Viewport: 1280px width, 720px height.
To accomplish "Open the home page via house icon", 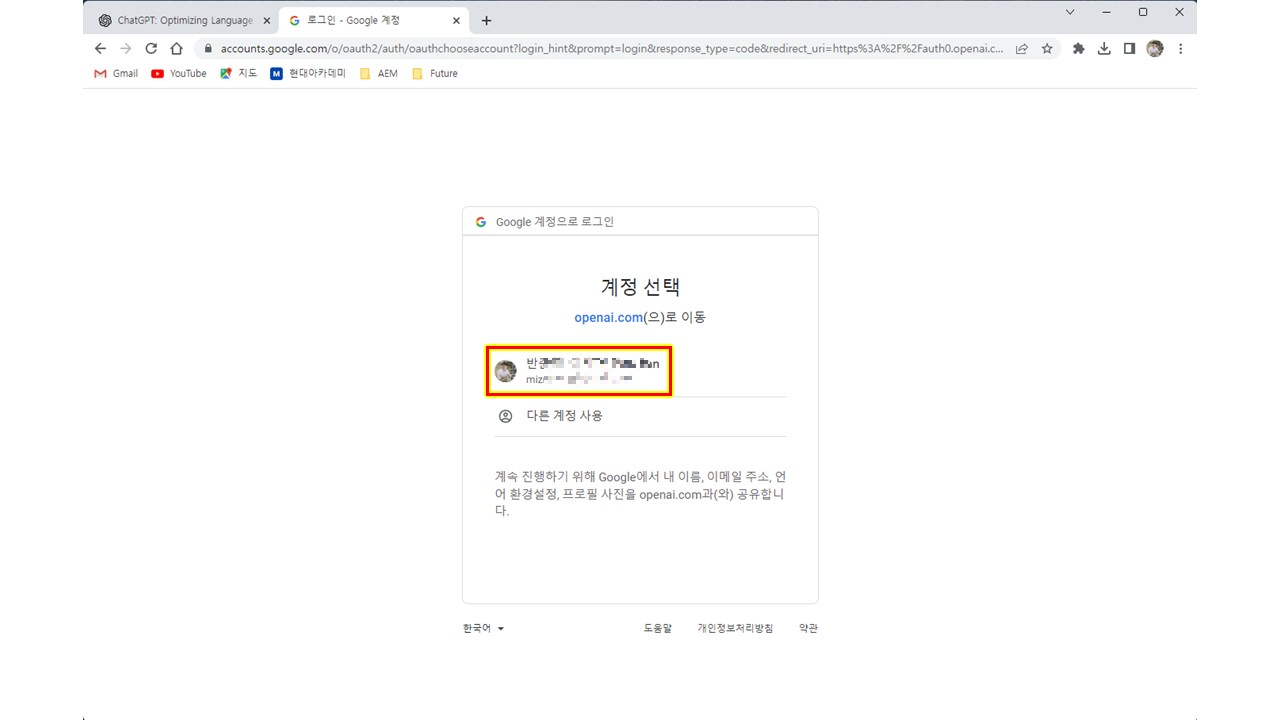I will pos(177,48).
